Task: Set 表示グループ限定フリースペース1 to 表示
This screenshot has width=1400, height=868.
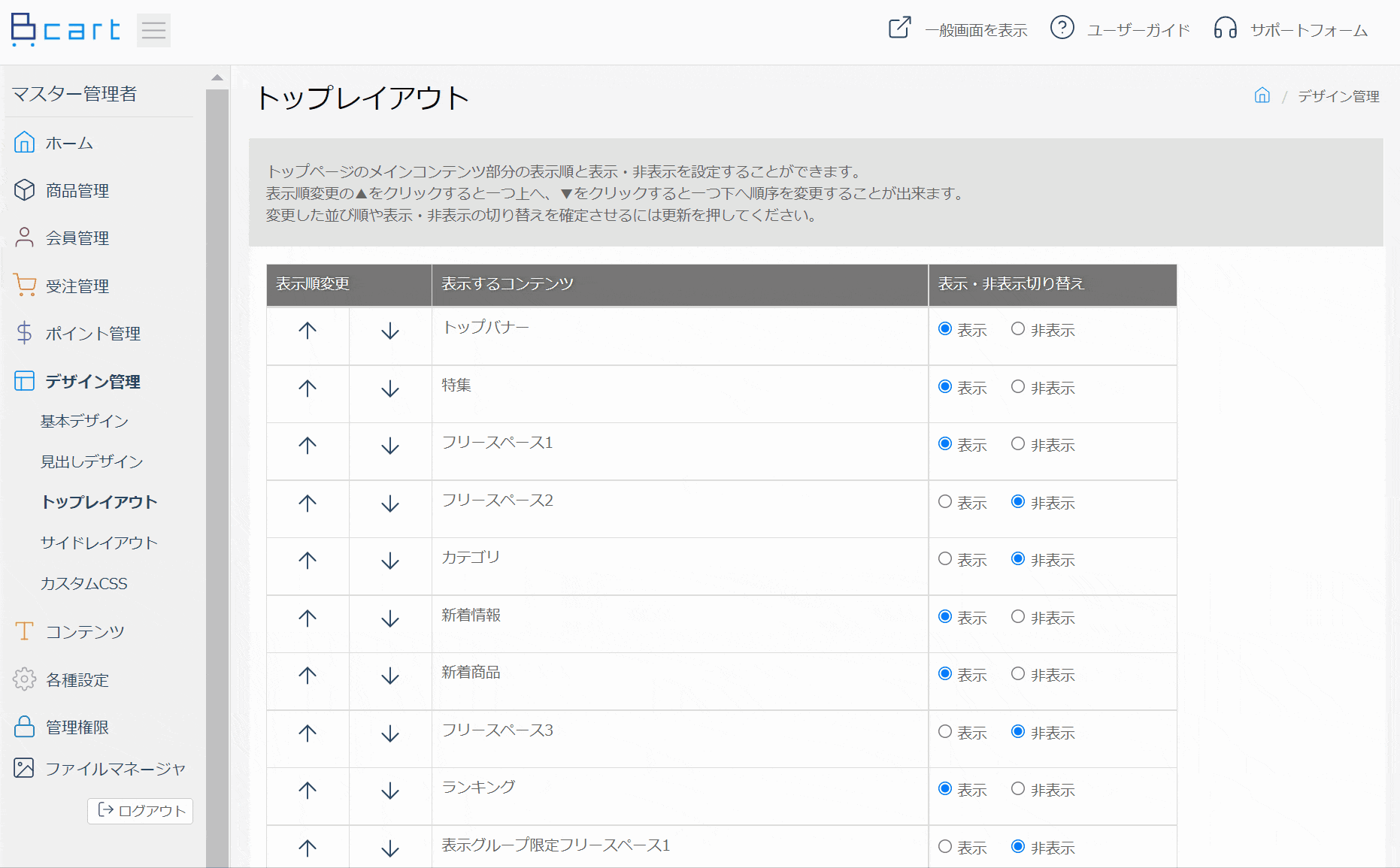Action: [945, 847]
